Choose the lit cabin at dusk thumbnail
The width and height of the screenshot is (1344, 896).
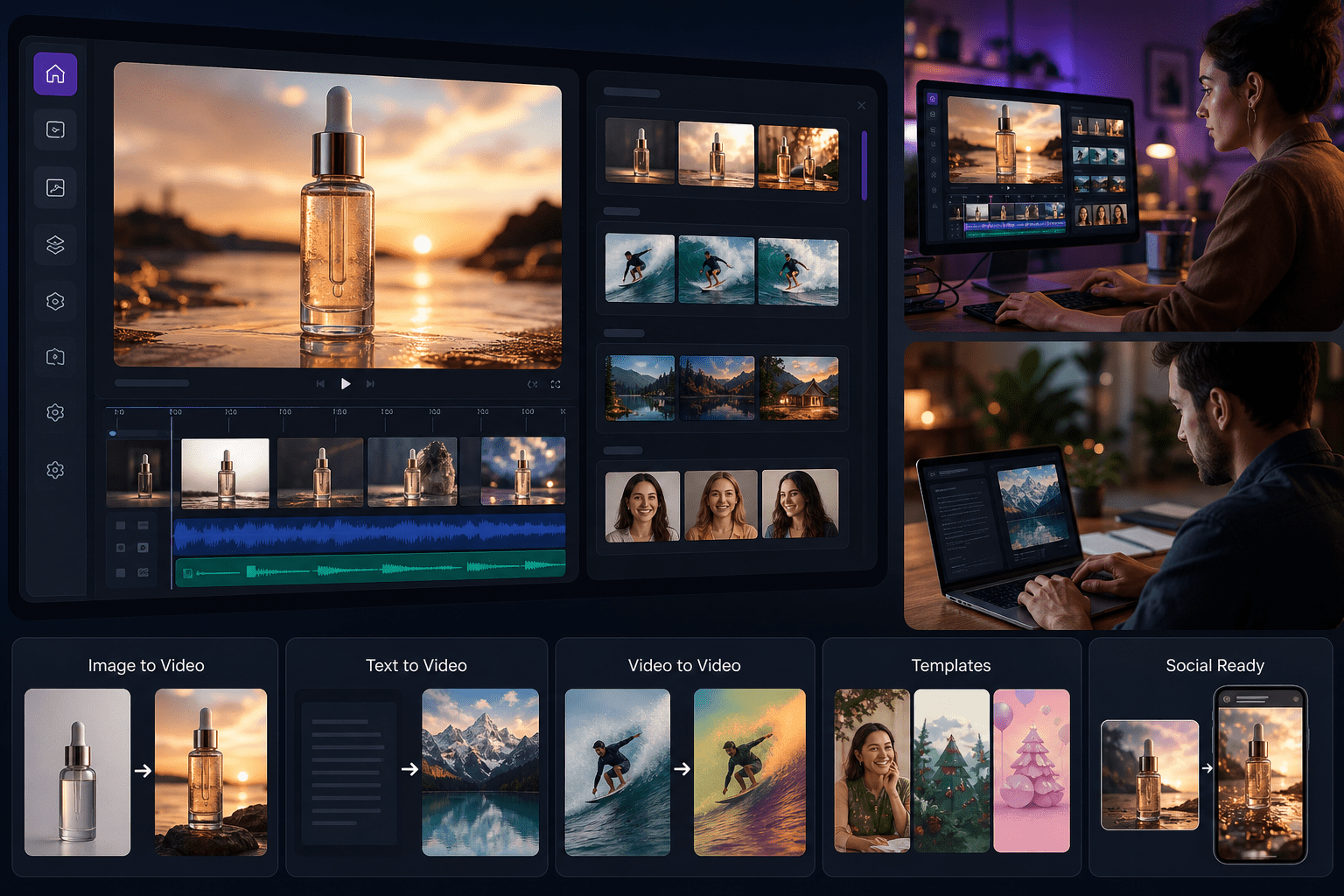798,388
